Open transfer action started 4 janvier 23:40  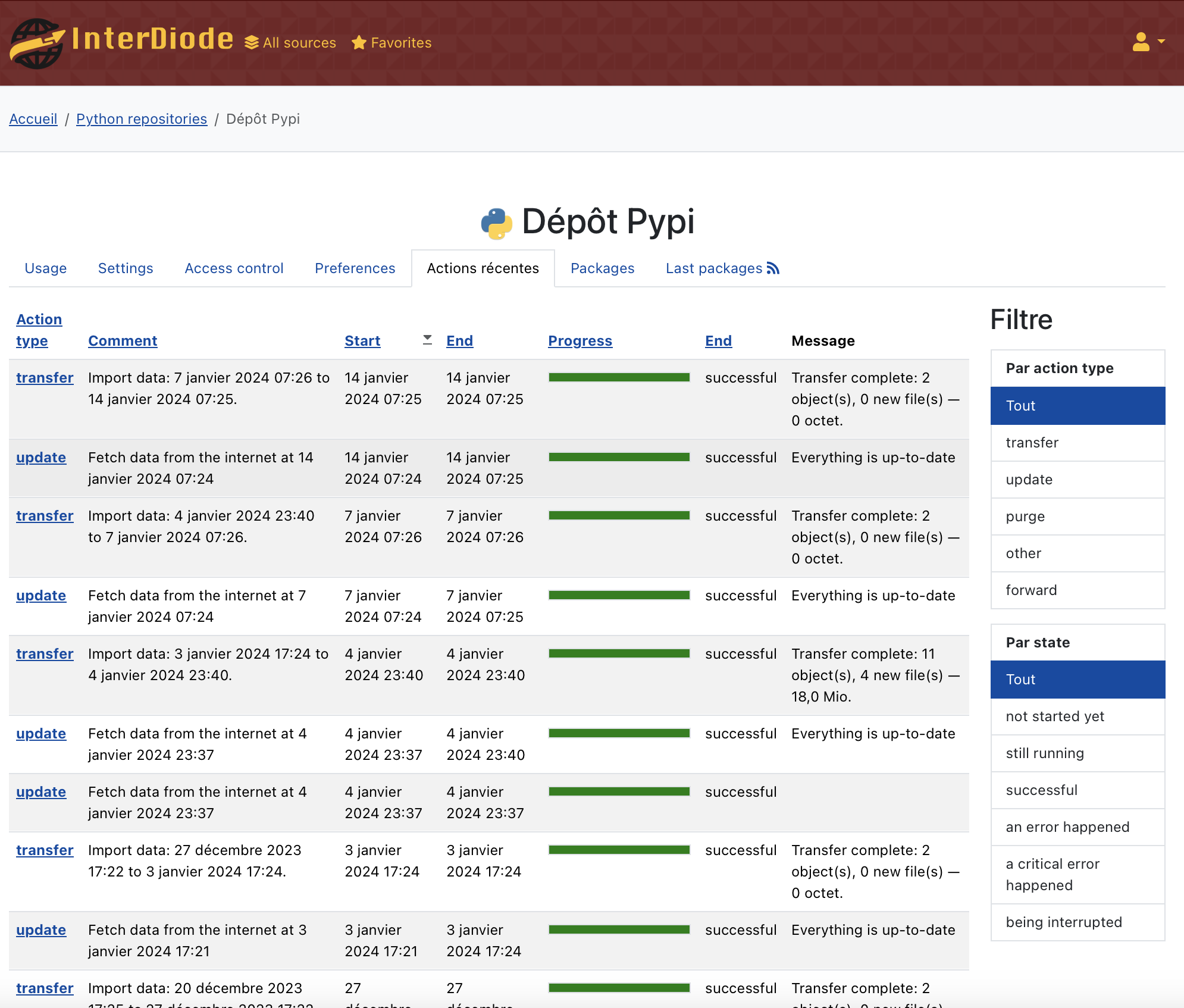point(45,654)
